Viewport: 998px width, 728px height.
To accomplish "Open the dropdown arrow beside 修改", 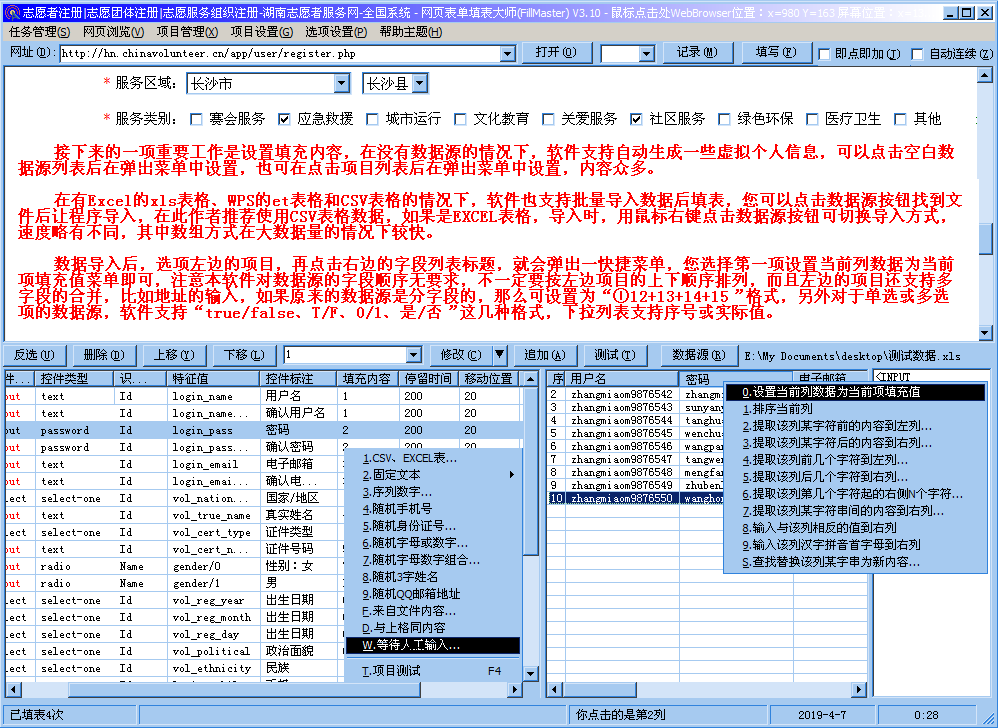I will click(500, 355).
